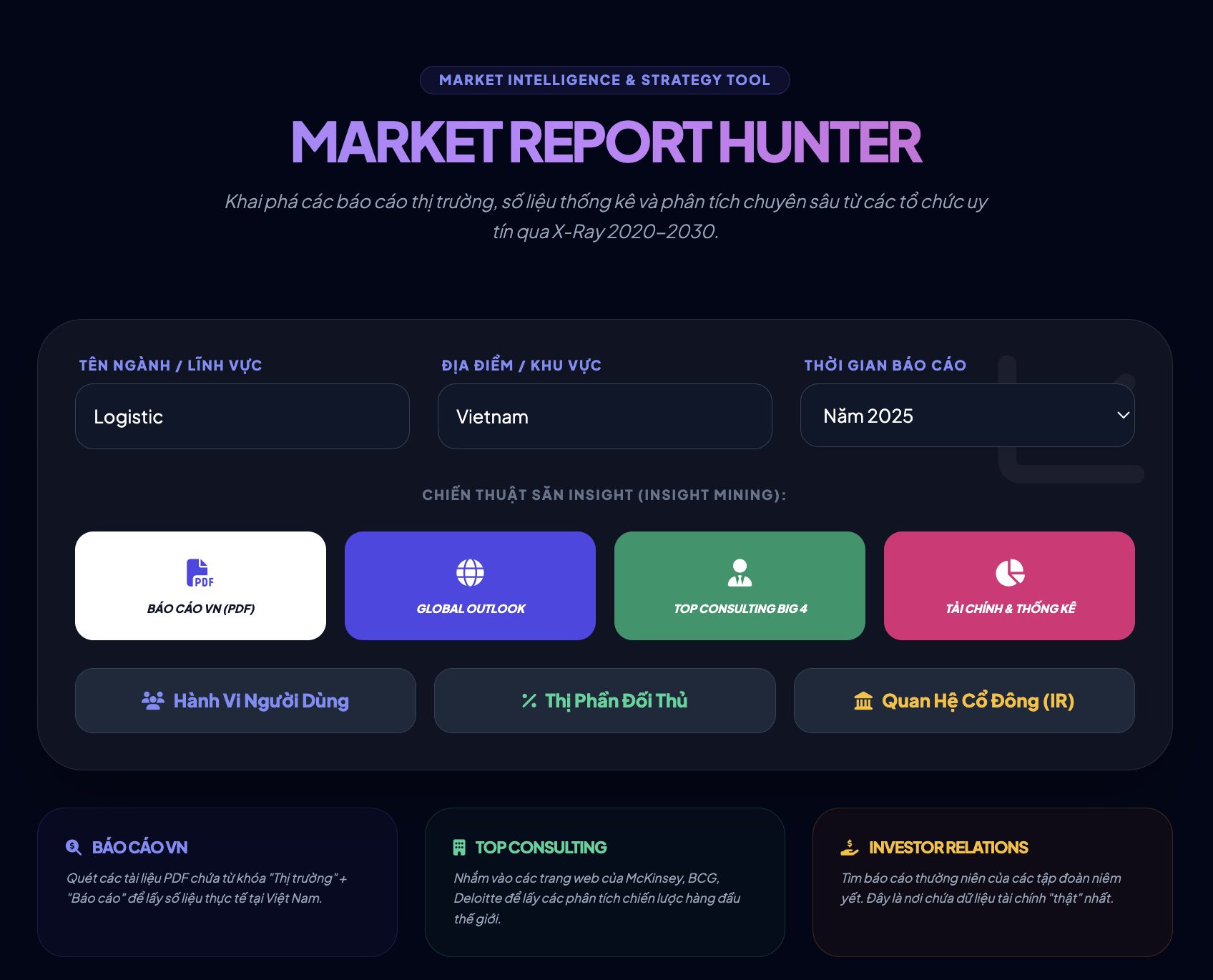Viewport: 1213px width, 980px height.
Task: Click the magnifier icon next to Báo Cáo VN heading
Action: pos(74,848)
